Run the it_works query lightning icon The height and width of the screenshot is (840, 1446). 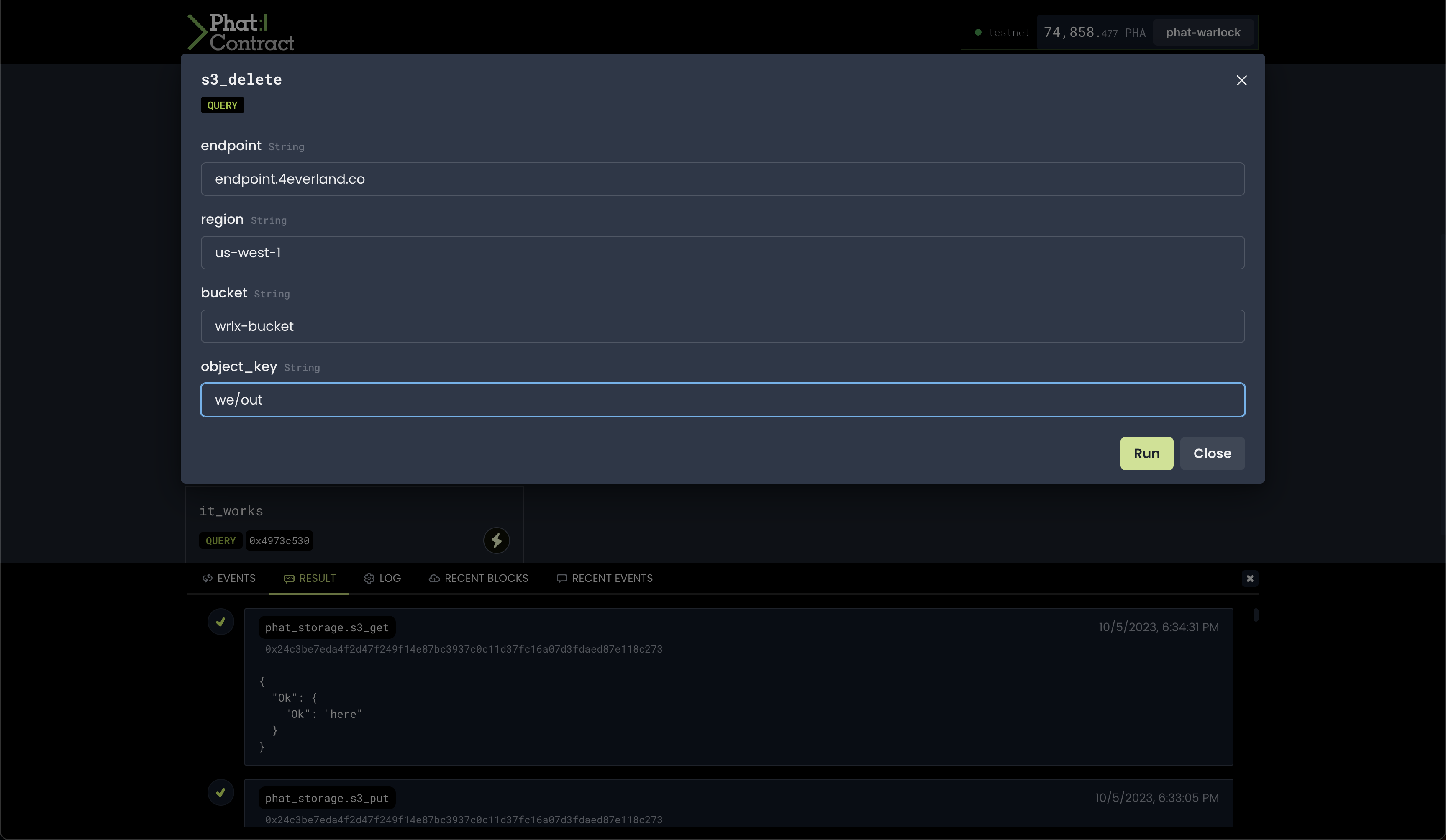pyautogui.click(x=496, y=540)
